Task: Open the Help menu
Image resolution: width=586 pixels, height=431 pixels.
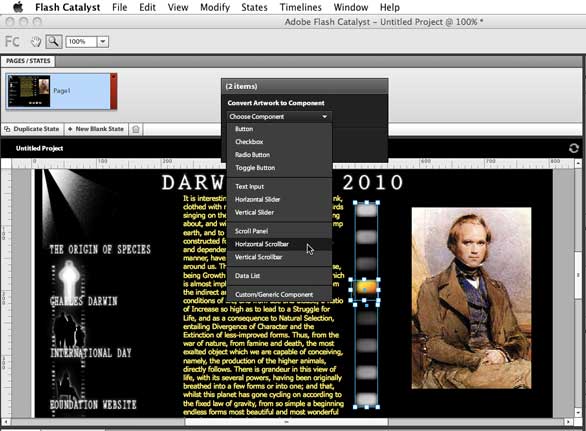Action: 390,7
